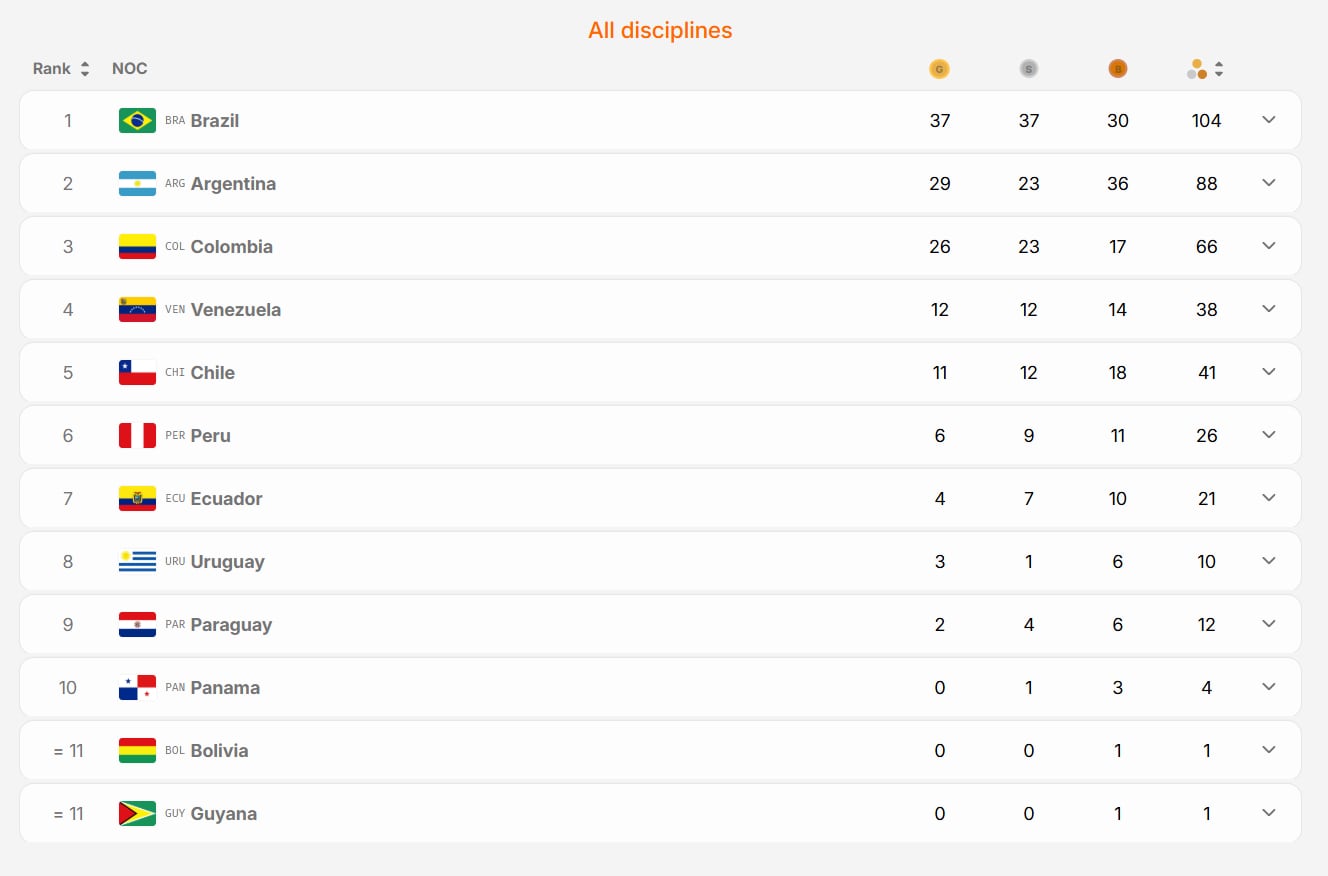Screen dimensions: 1328x876
Task: Click Colombia's gold count of 26
Action: [940, 247]
